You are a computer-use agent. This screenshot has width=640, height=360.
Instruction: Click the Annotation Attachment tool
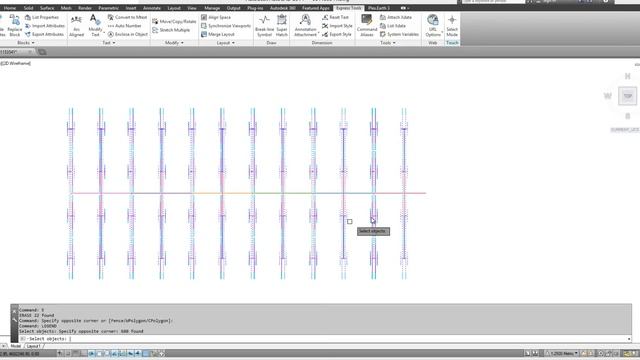(x=305, y=25)
